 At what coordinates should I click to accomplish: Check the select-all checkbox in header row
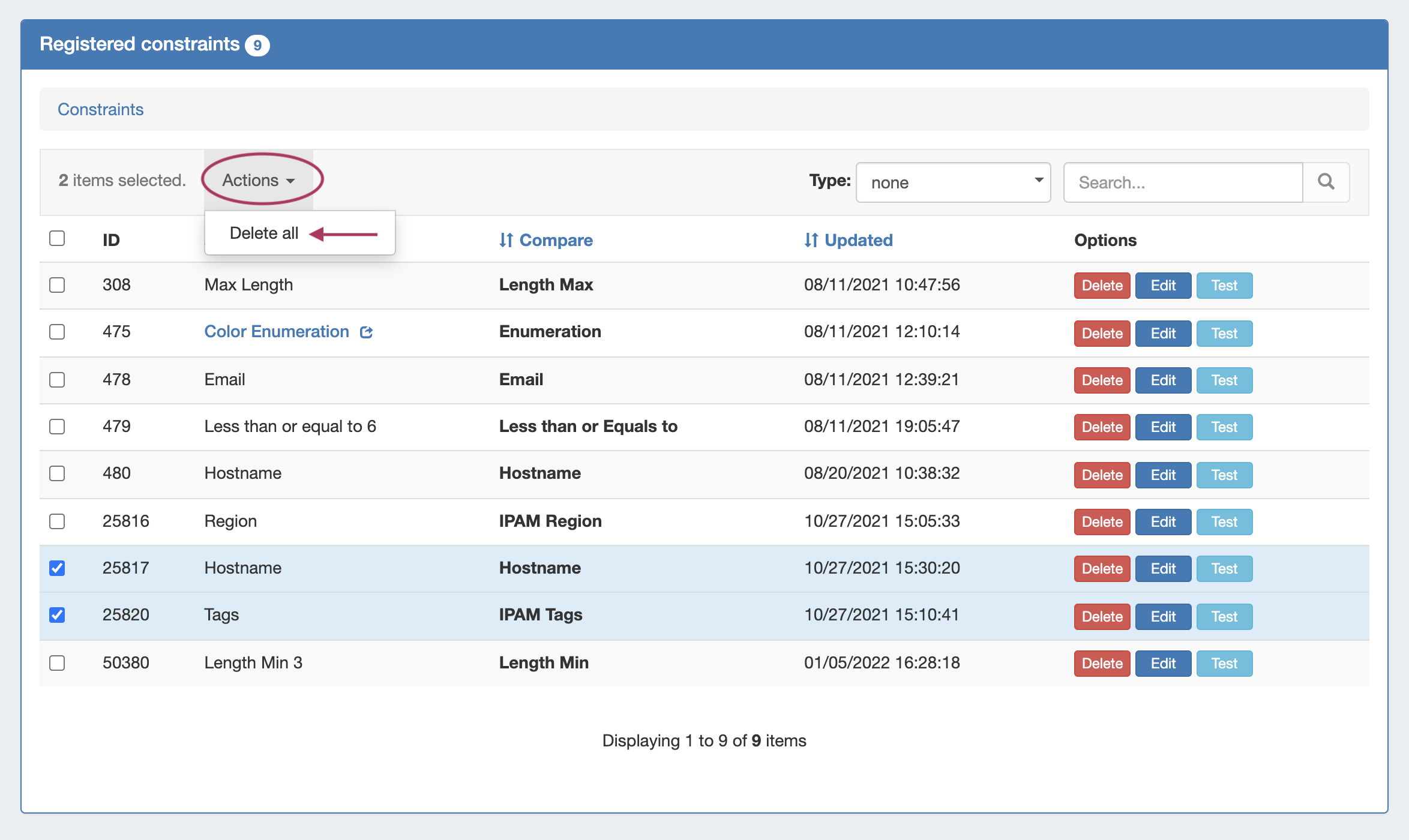pyautogui.click(x=57, y=238)
